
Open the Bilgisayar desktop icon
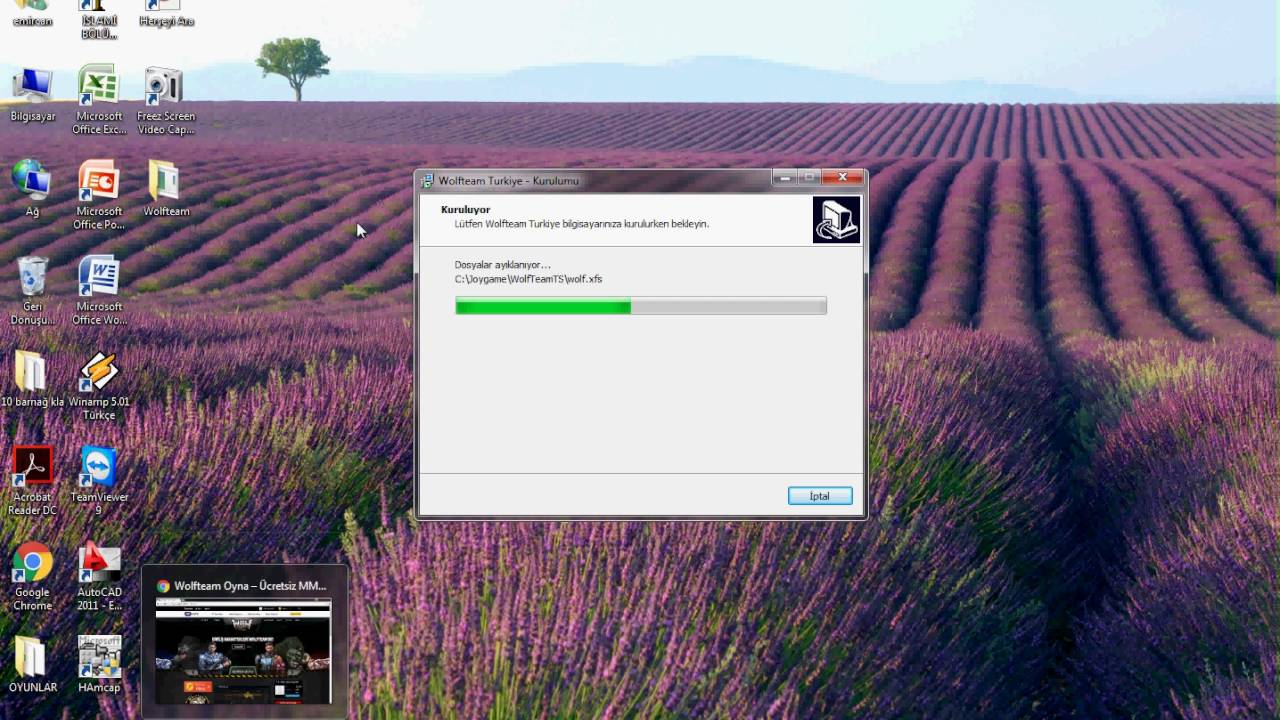33,96
